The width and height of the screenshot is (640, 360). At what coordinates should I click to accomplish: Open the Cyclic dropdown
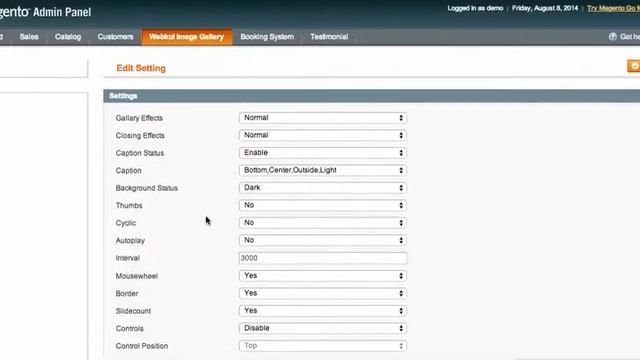pos(322,223)
